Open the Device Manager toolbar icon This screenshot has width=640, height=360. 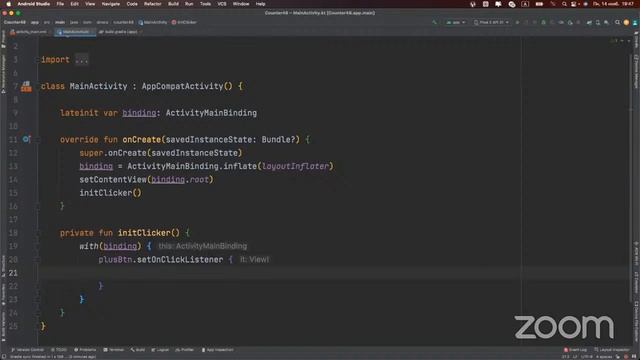[x=598, y=22]
